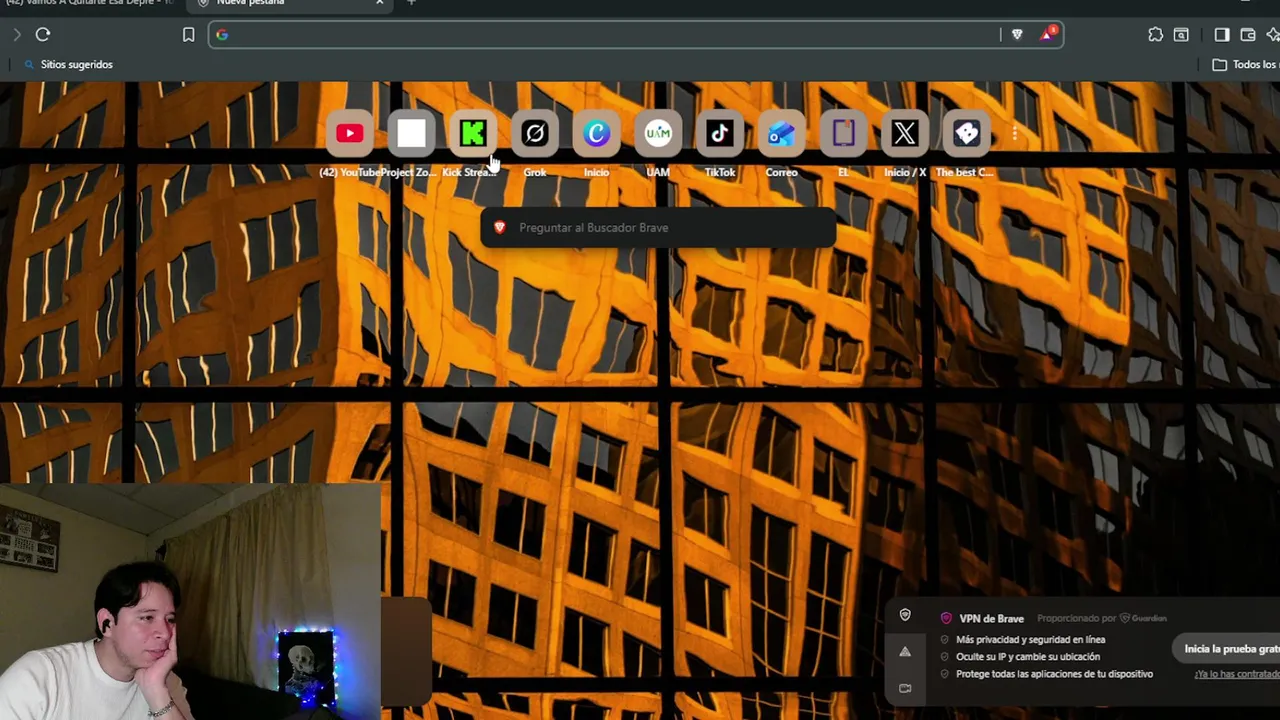Open the Canva Inicio shortcut
Viewport: 1280px width, 720px height.
click(x=596, y=133)
